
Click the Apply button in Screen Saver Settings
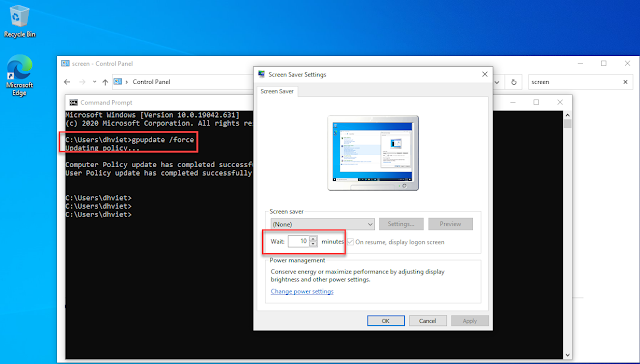point(470,321)
